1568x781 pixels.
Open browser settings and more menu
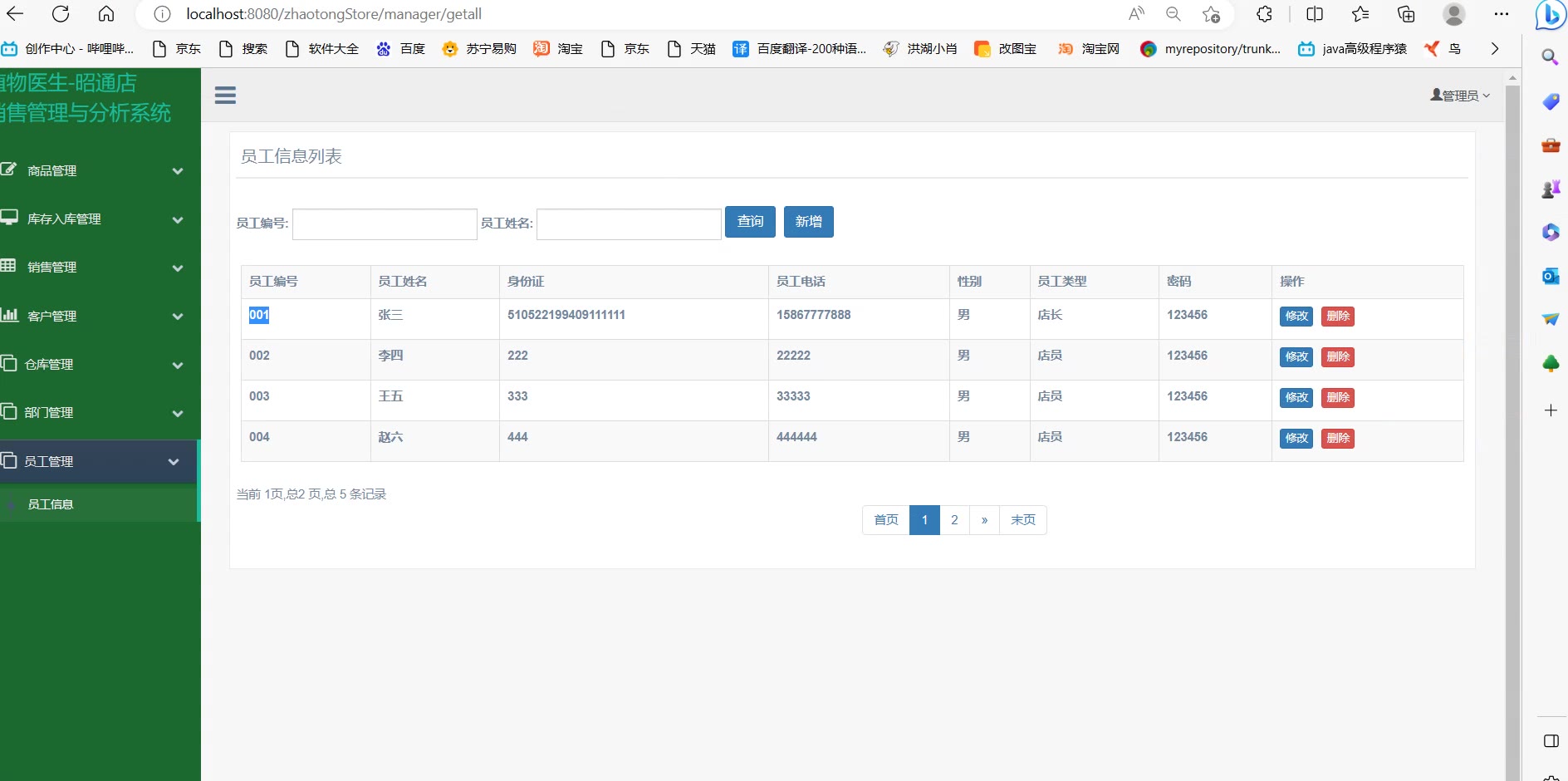tap(1502, 14)
